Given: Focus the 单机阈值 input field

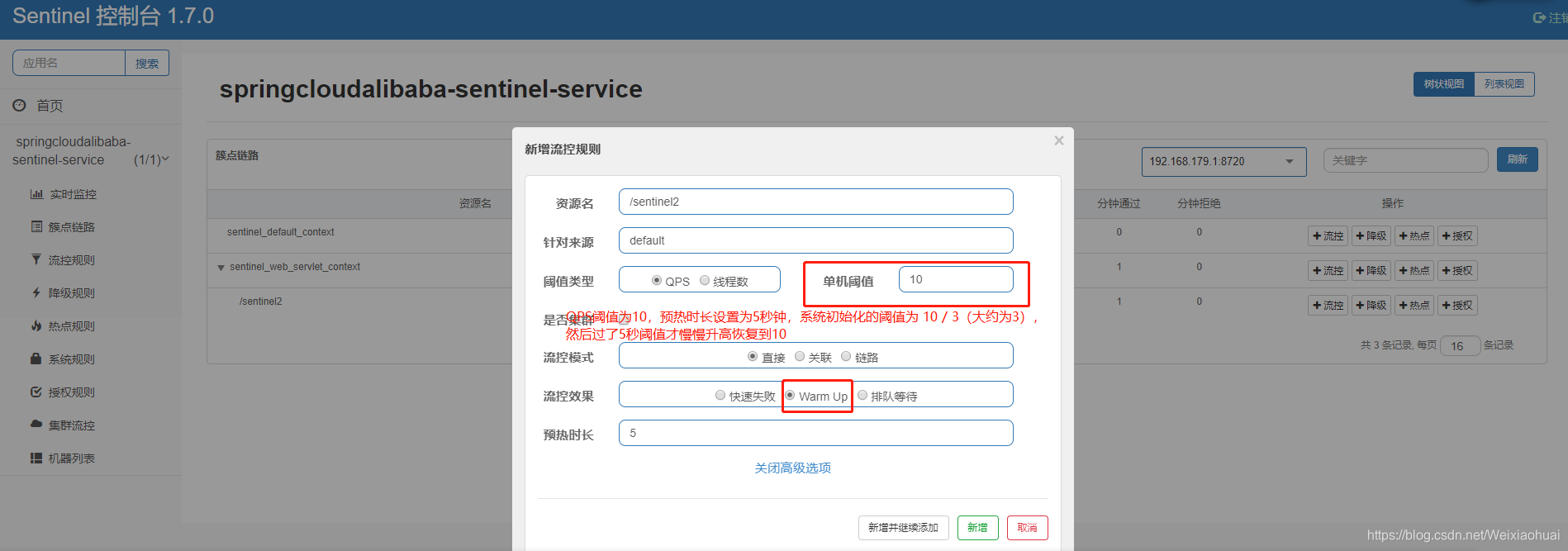Looking at the screenshot, I should point(956,279).
